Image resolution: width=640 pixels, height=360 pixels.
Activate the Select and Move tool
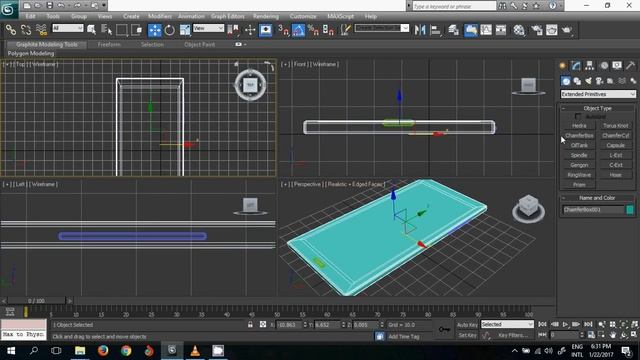(154, 30)
